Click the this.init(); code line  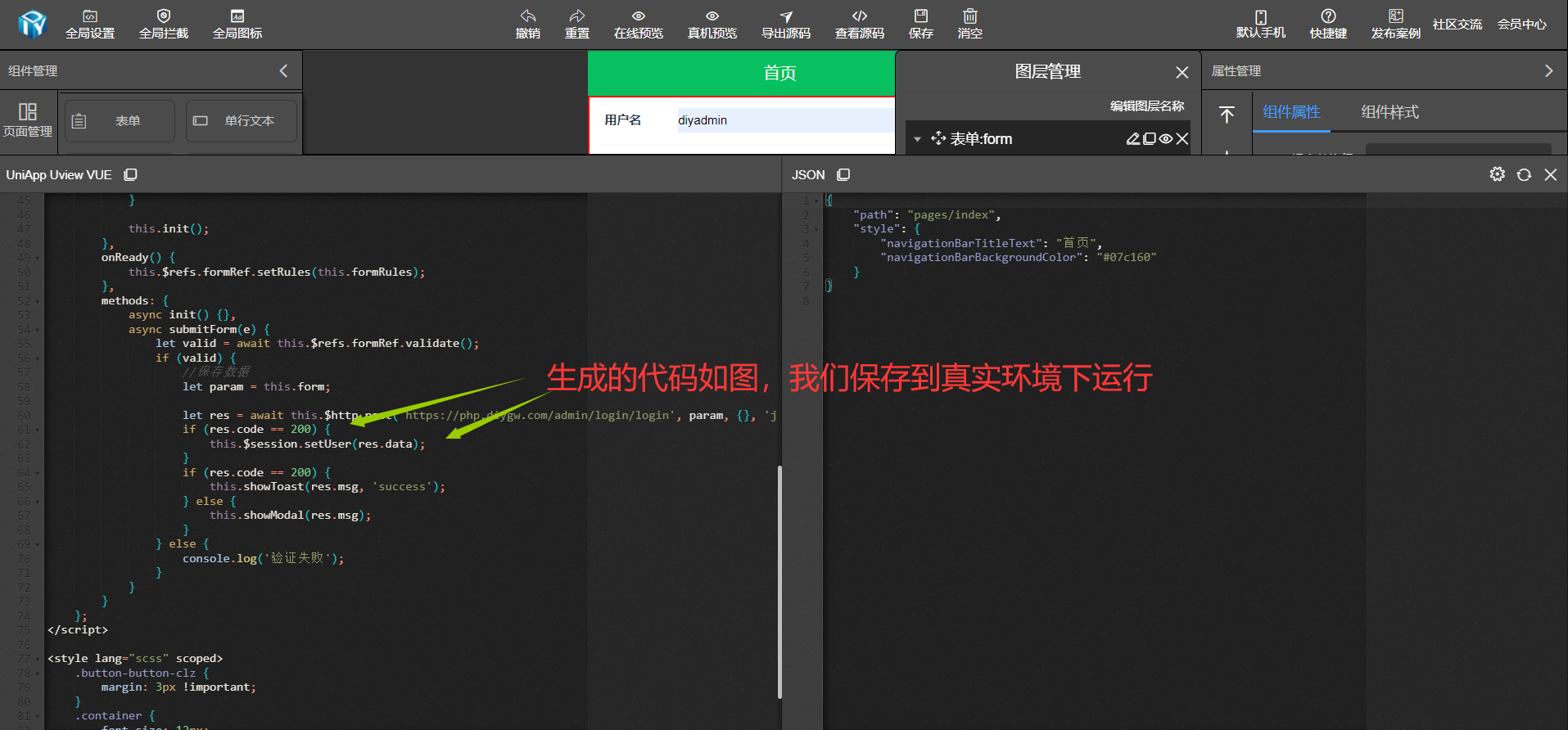pyautogui.click(x=169, y=228)
